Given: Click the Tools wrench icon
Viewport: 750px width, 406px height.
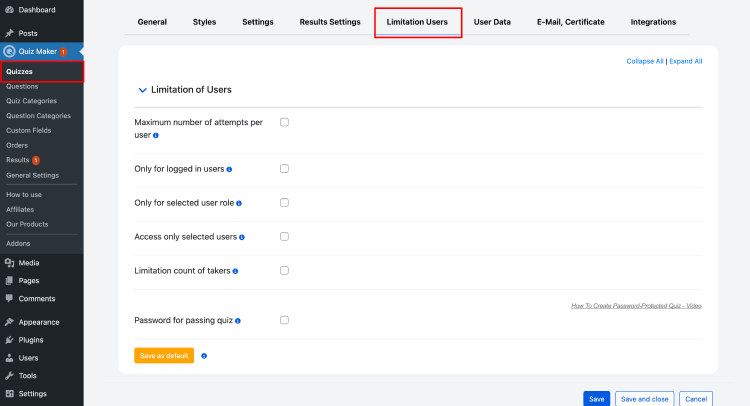Looking at the screenshot, I should point(9,375).
